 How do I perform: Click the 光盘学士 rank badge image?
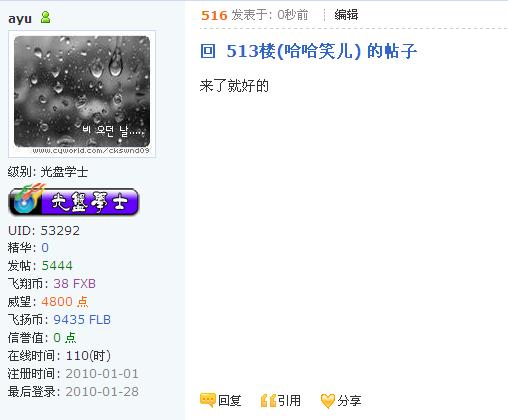pos(73,200)
